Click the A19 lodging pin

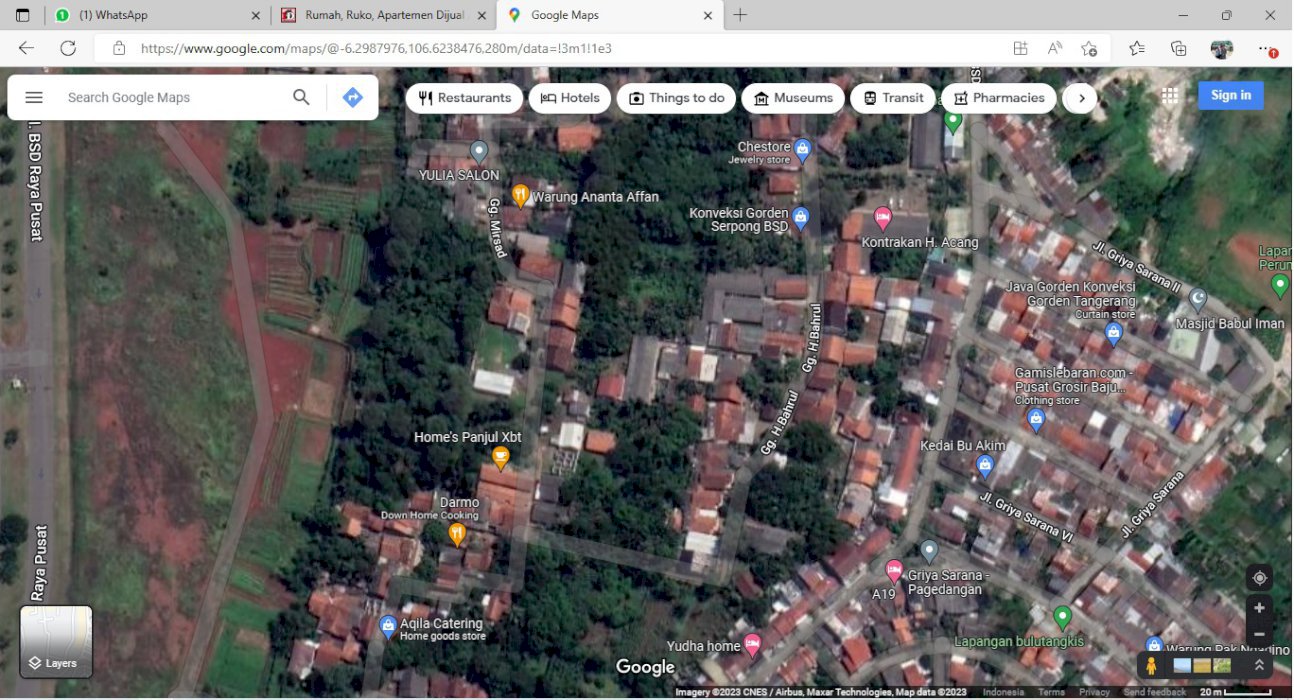point(894,571)
